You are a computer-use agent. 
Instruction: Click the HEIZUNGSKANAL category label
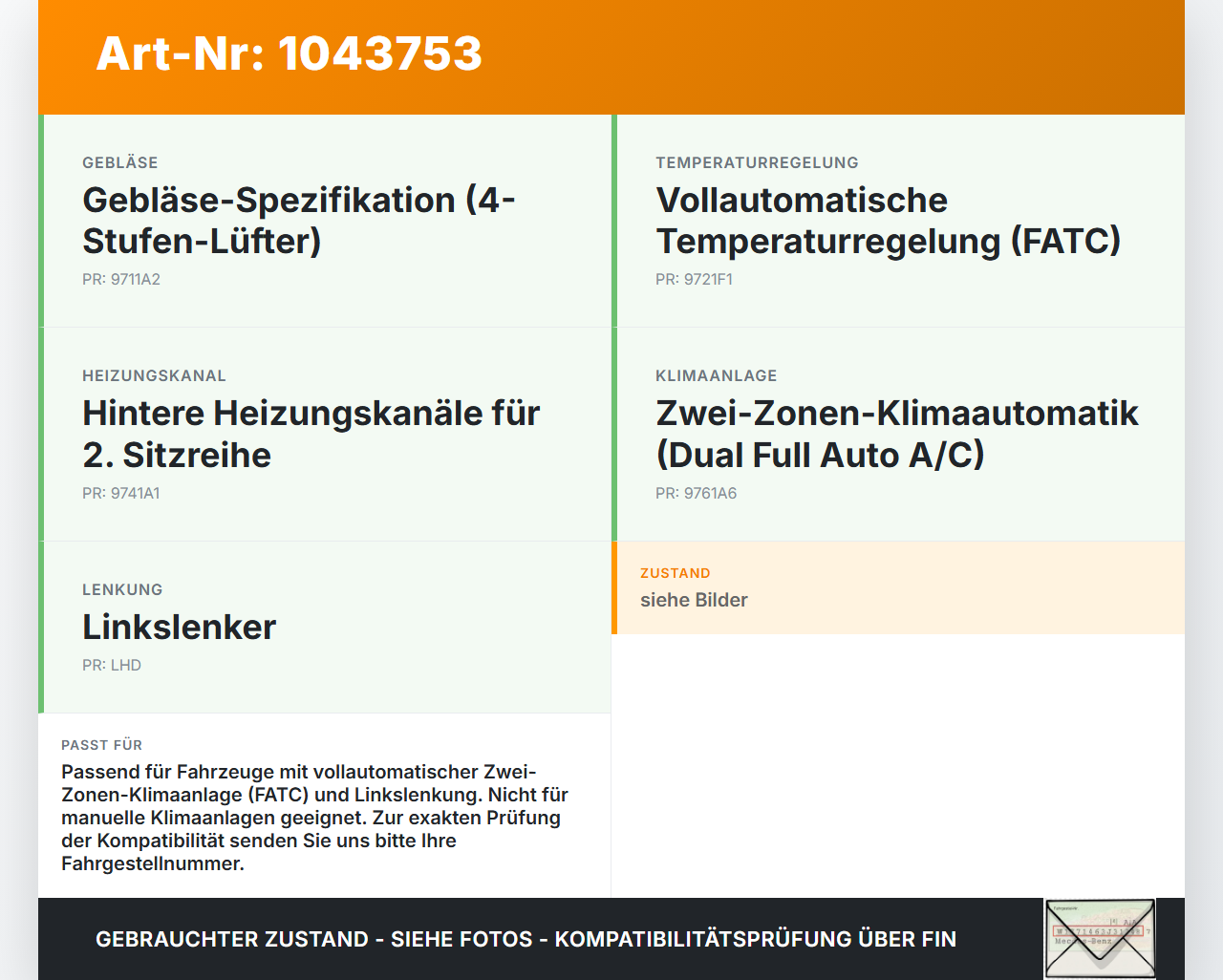point(154,375)
